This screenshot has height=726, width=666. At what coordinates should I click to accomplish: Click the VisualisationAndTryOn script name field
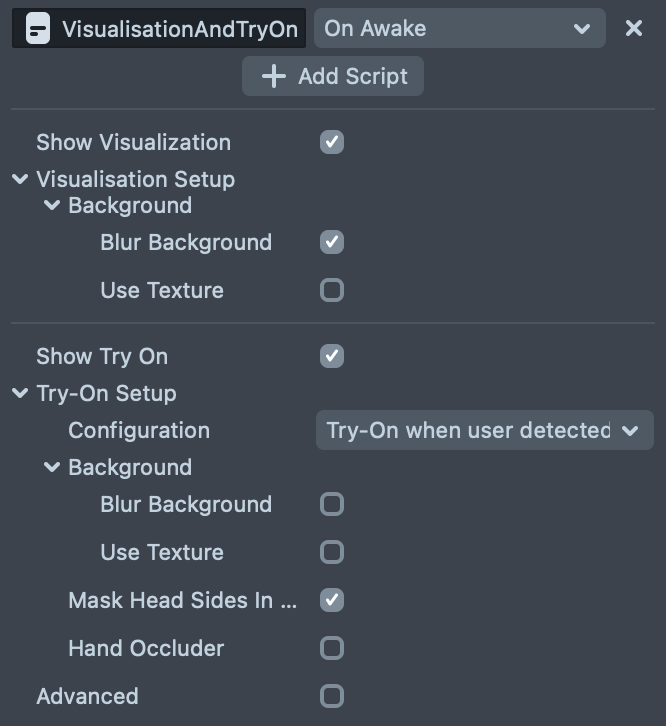(179, 29)
